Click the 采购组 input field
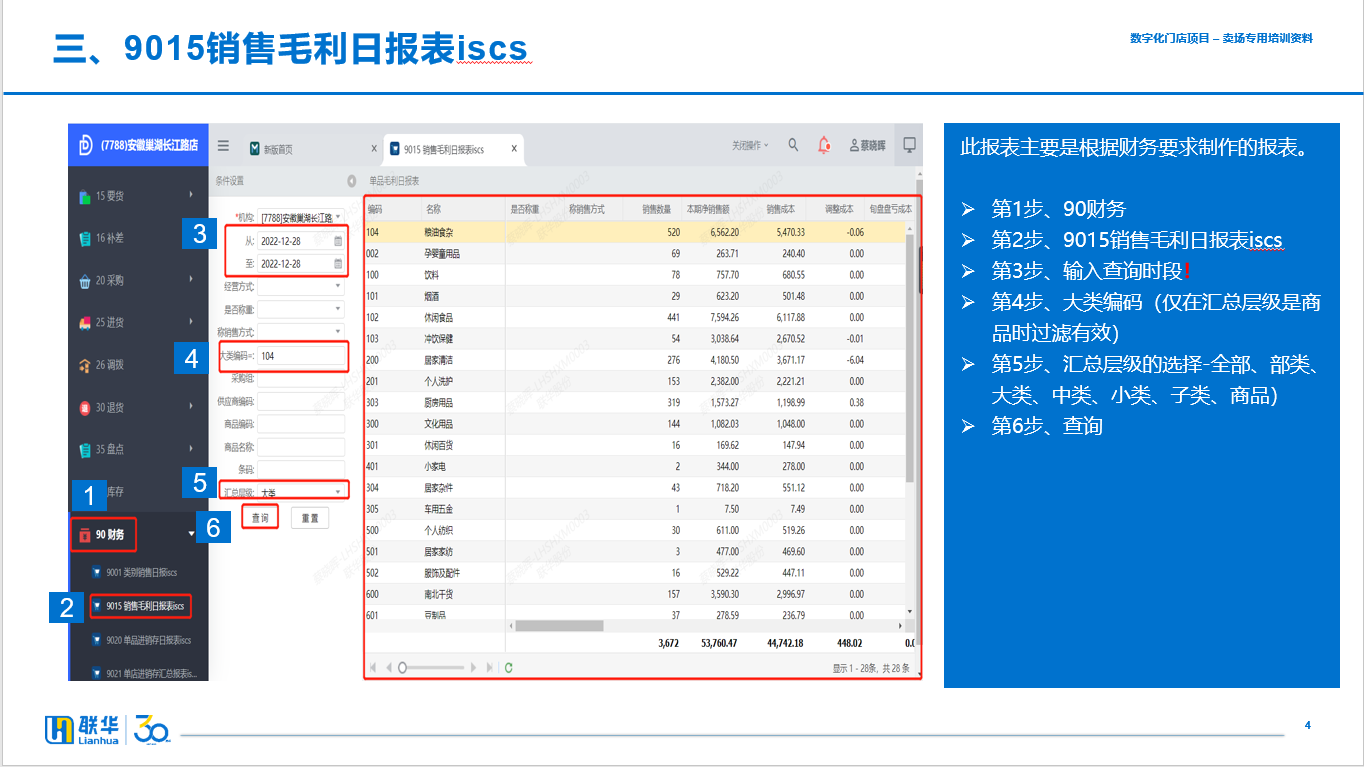Screen dimensions: 1364x767 pos(301,379)
